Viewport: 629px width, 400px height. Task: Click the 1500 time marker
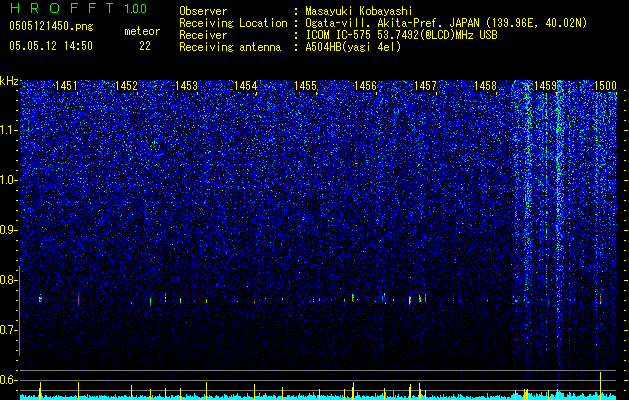(x=605, y=86)
